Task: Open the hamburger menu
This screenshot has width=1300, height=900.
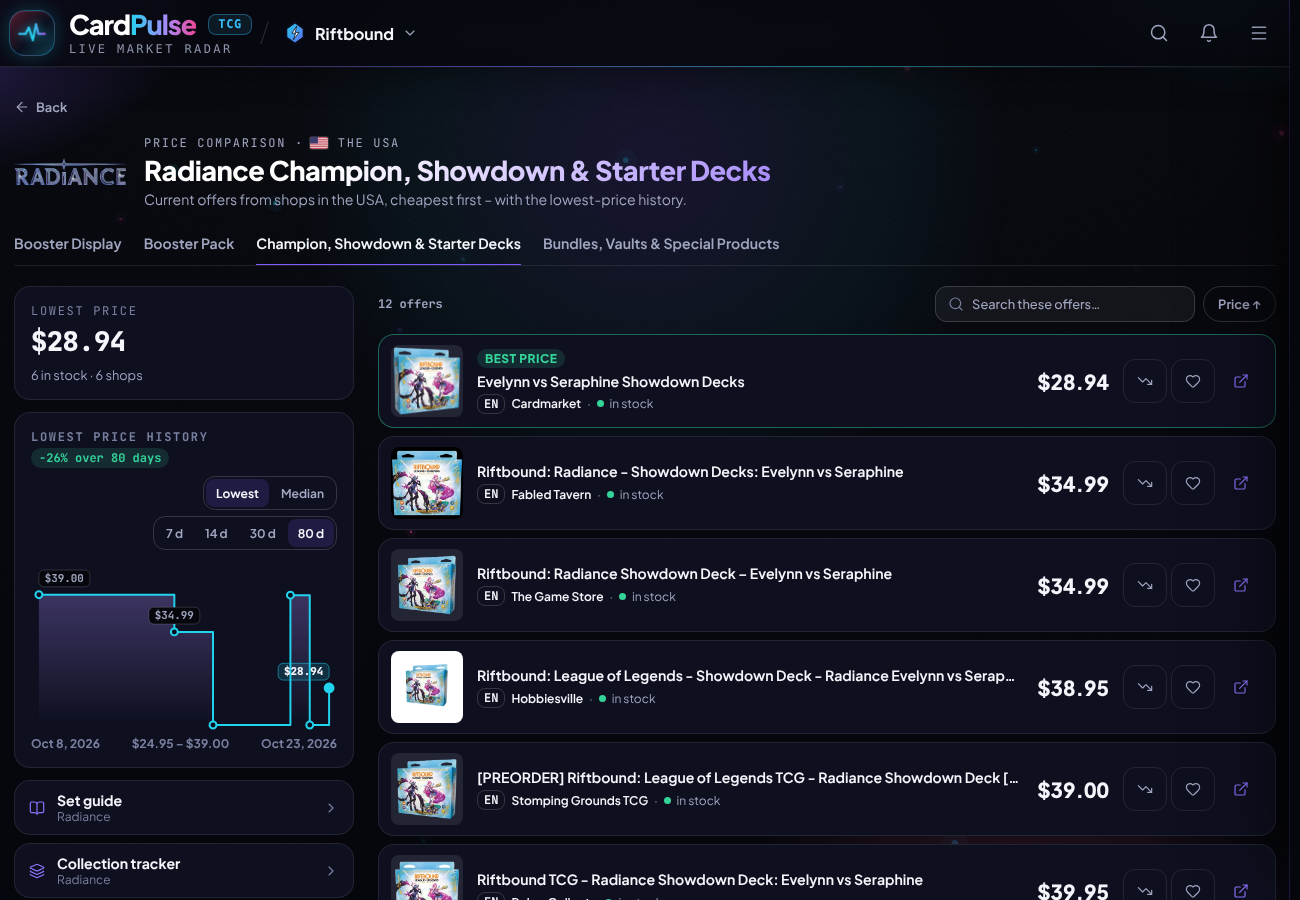Action: pos(1259,33)
